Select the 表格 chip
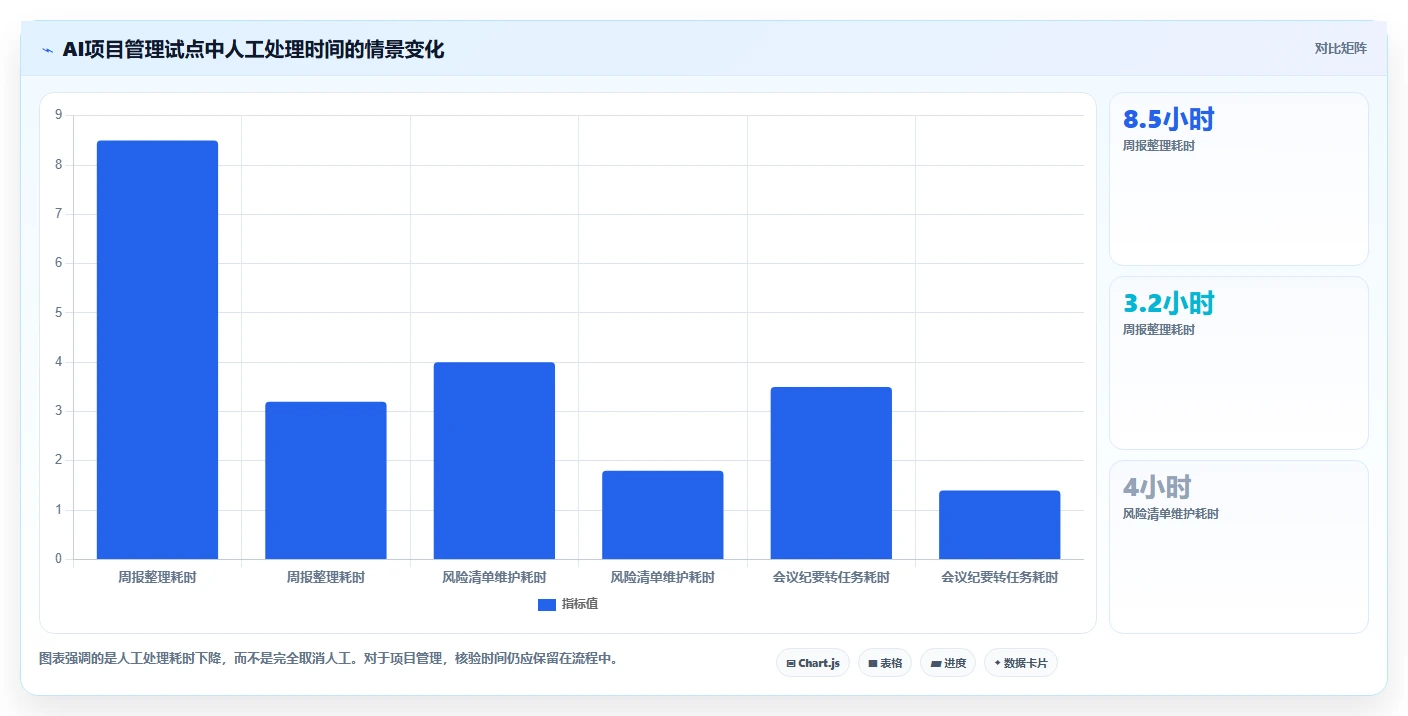 pos(885,663)
